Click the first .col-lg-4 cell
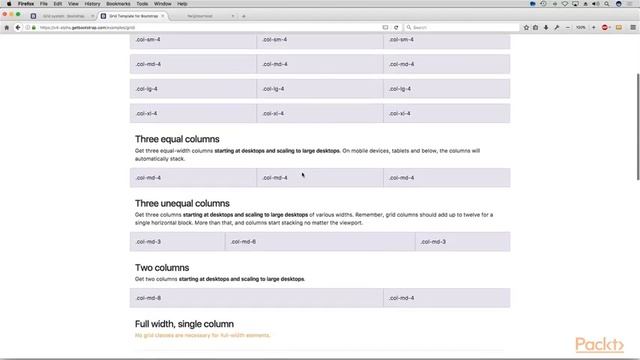The height and width of the screenshot is (360, 640). click(x=193, y=89)
